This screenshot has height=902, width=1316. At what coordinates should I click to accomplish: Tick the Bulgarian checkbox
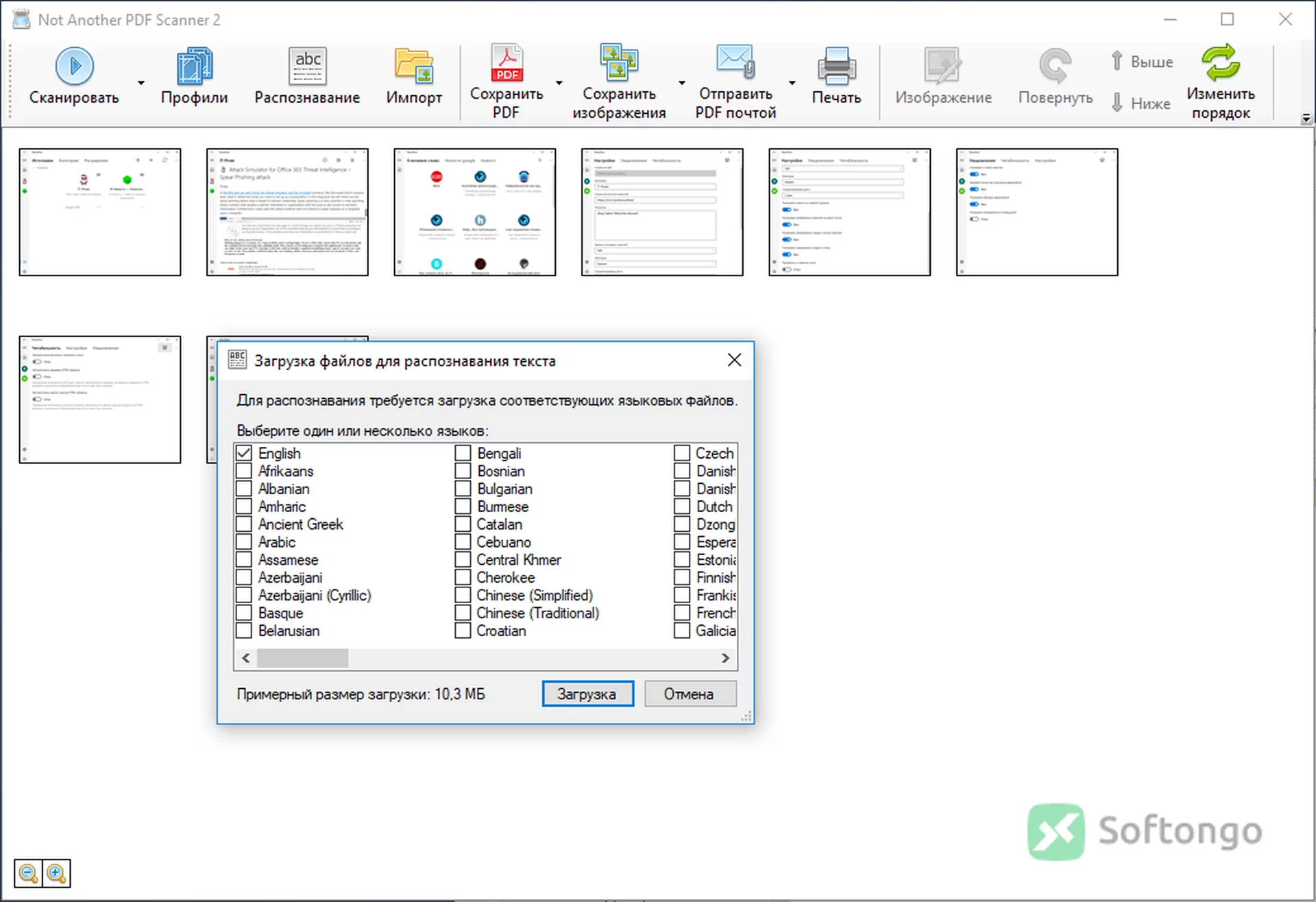coord(463,489)
